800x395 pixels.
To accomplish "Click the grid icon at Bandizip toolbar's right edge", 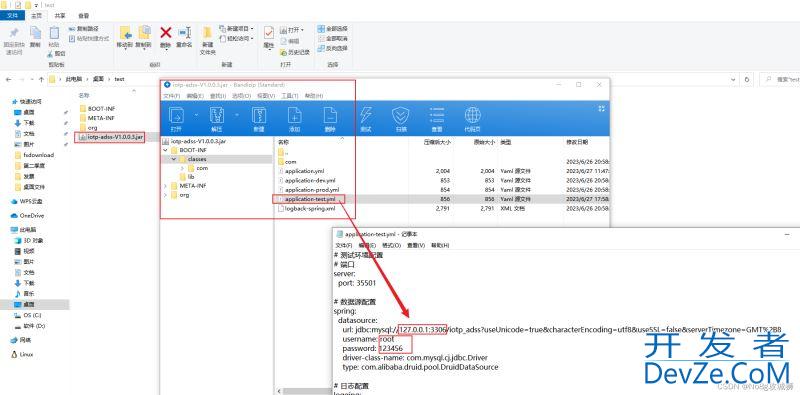I will point(602,108).
